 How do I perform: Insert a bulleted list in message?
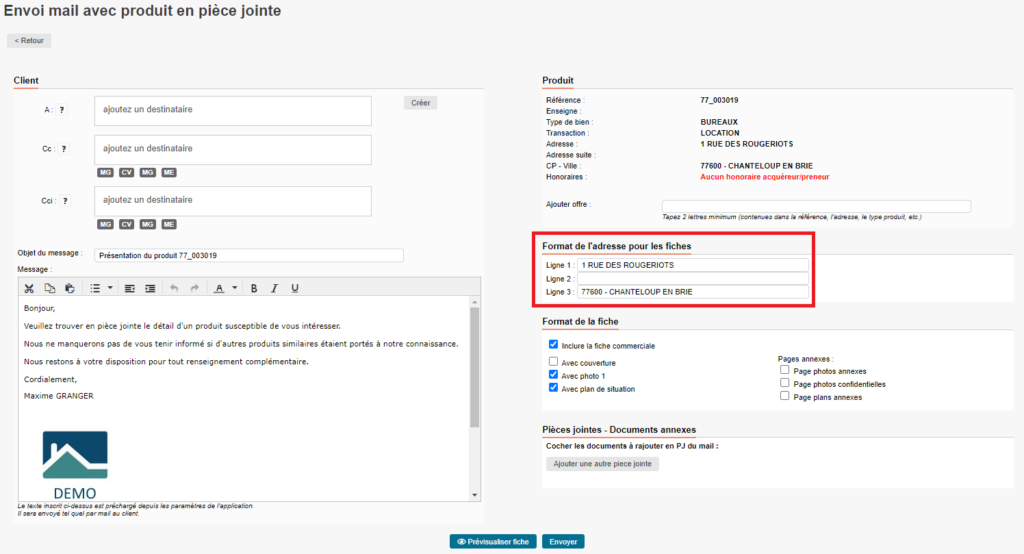coord(95,288)
